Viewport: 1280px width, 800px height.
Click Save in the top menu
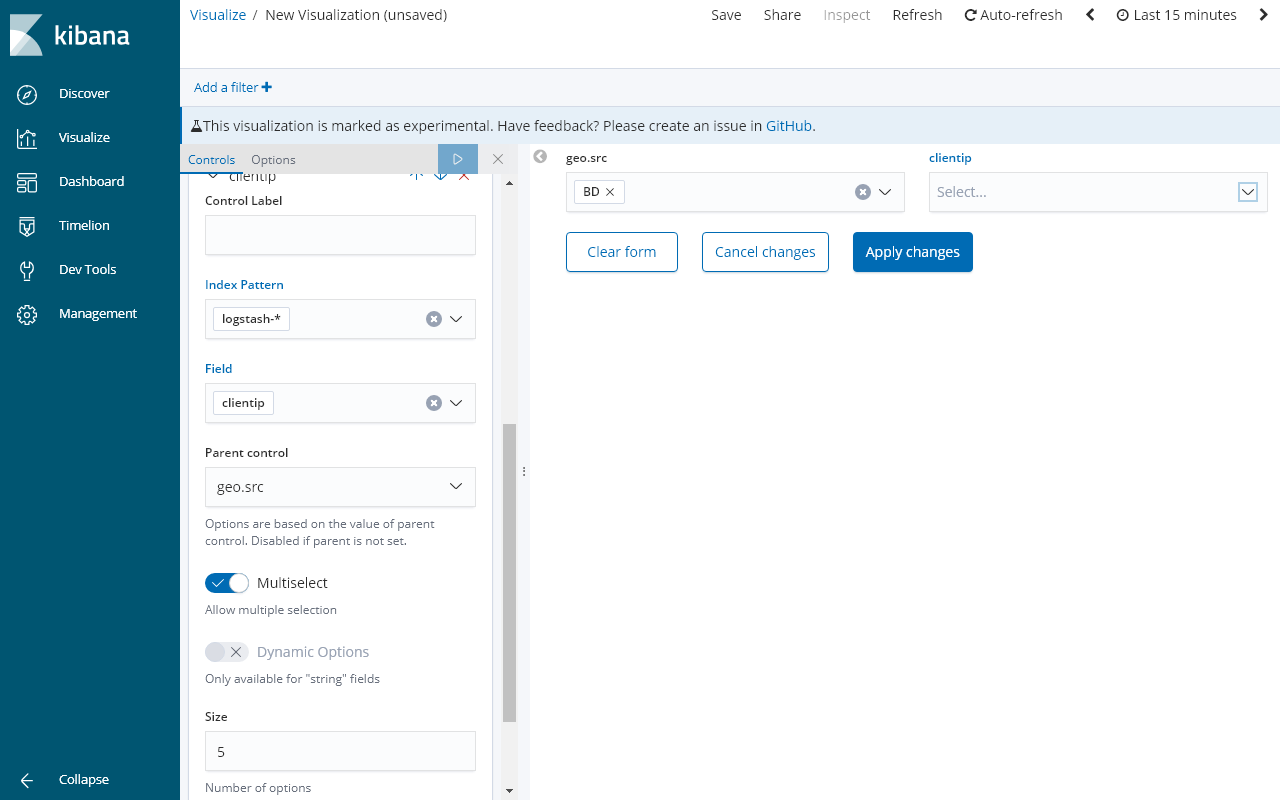pyautogui.click(x=726, y=15)
